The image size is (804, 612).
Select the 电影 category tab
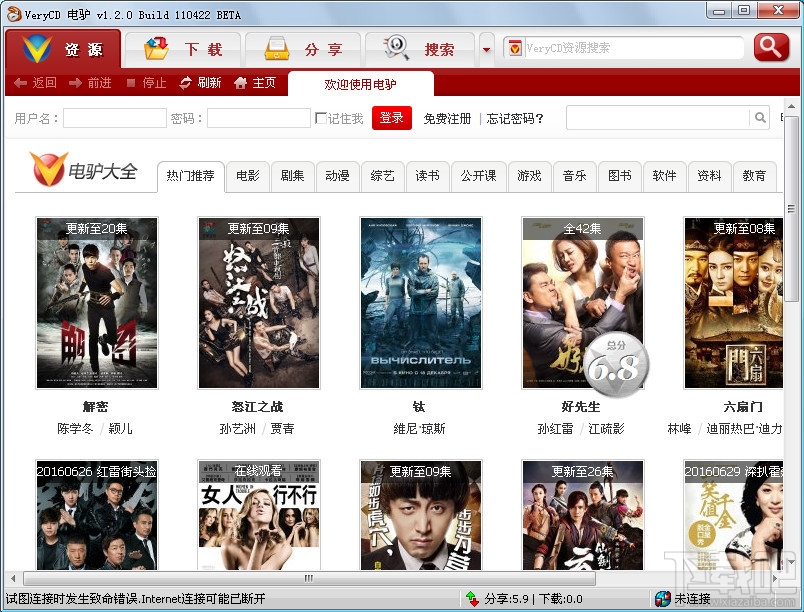(x=248, y=176)
